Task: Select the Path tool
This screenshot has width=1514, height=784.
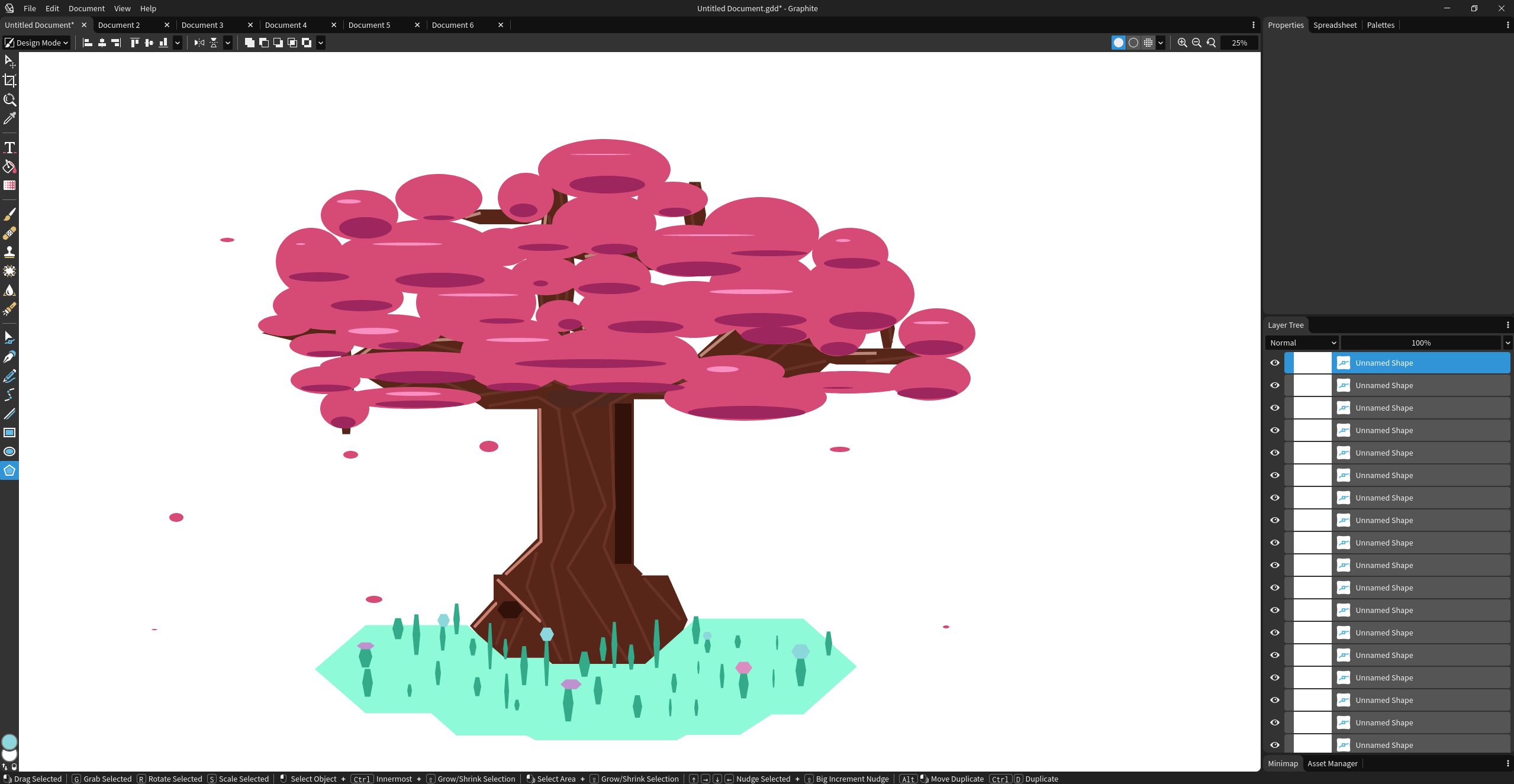Action: (x=9, y=338)
